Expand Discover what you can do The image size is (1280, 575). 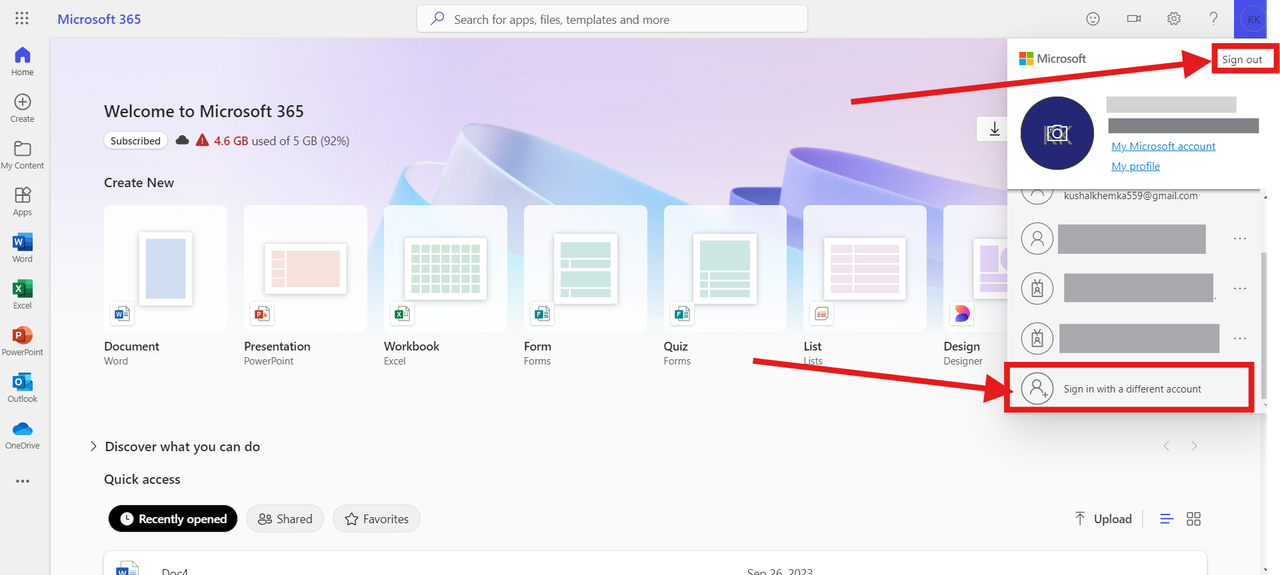pyautogui.click(x=175, y=447)
